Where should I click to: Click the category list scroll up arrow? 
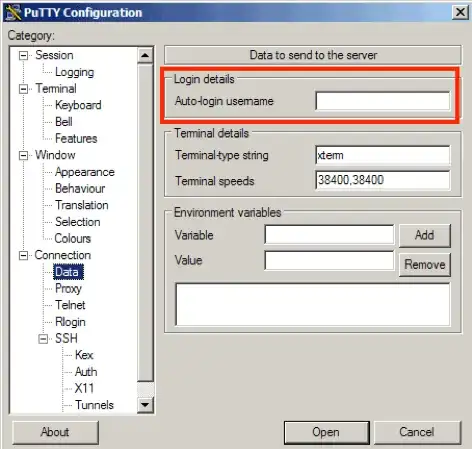[x=145, y=55]
